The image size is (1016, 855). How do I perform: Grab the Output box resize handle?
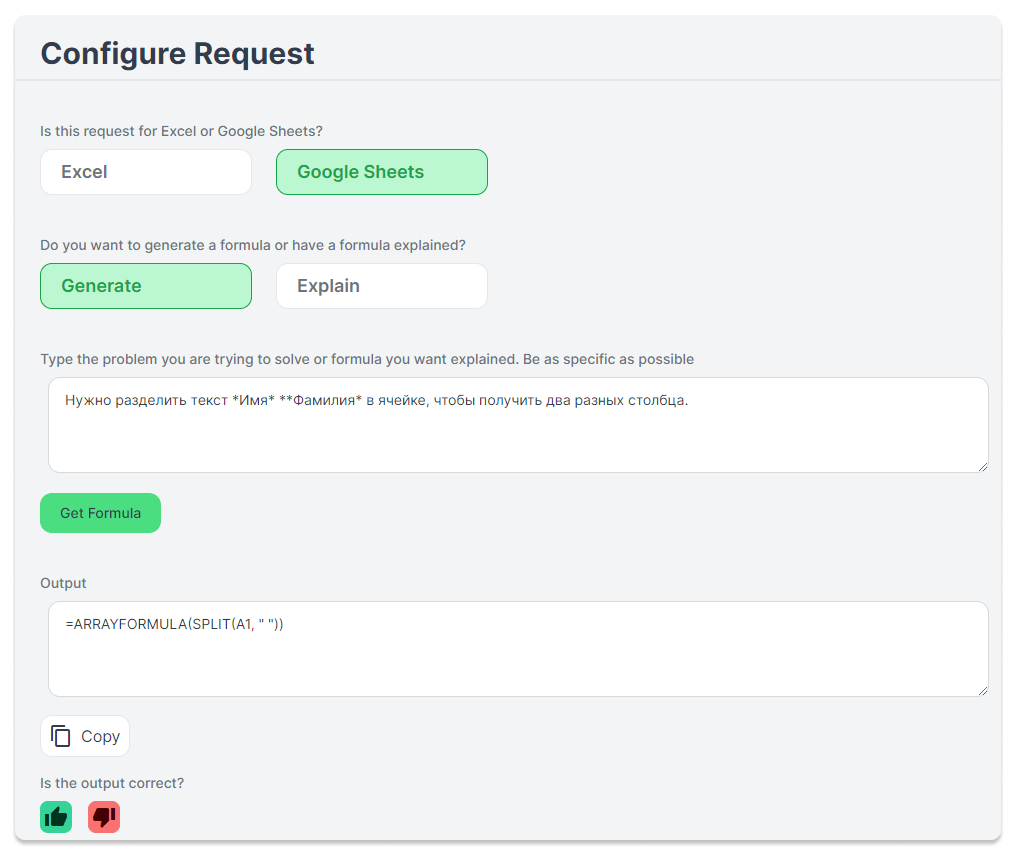[x=983, y=691]
